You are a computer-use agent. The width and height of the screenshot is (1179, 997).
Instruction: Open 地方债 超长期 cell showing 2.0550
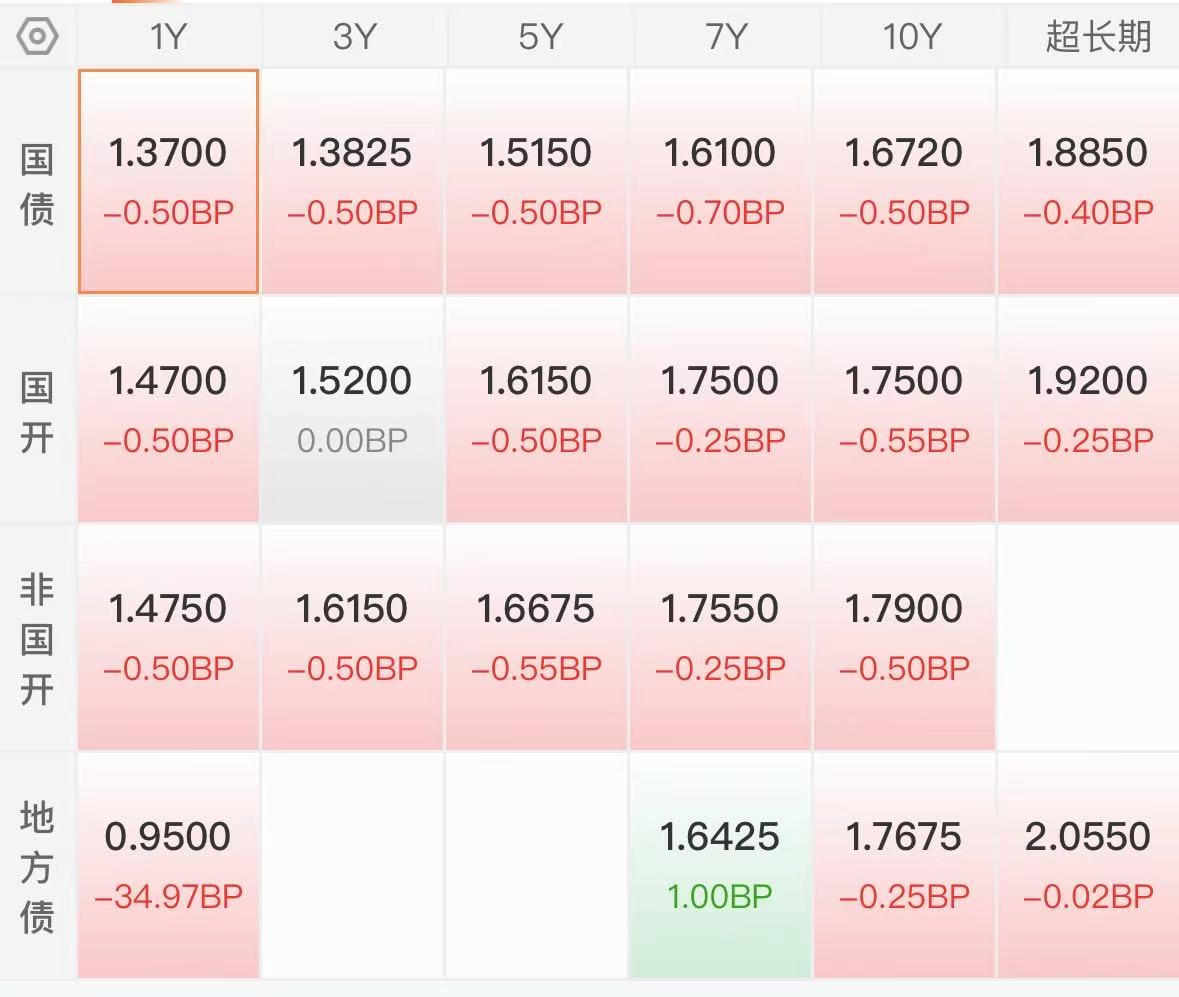[x=1089, y=865]
